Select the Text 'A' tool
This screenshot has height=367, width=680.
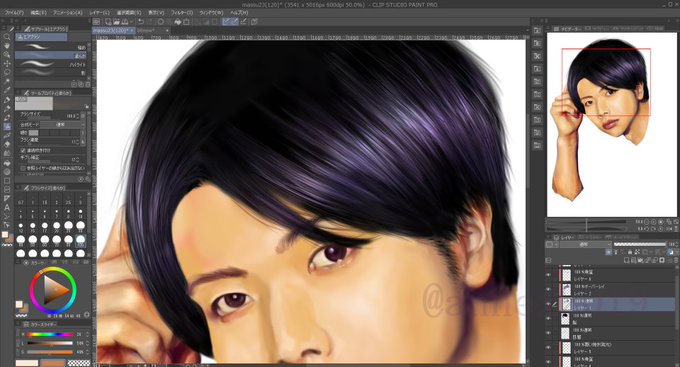click(x=7, y=207)
